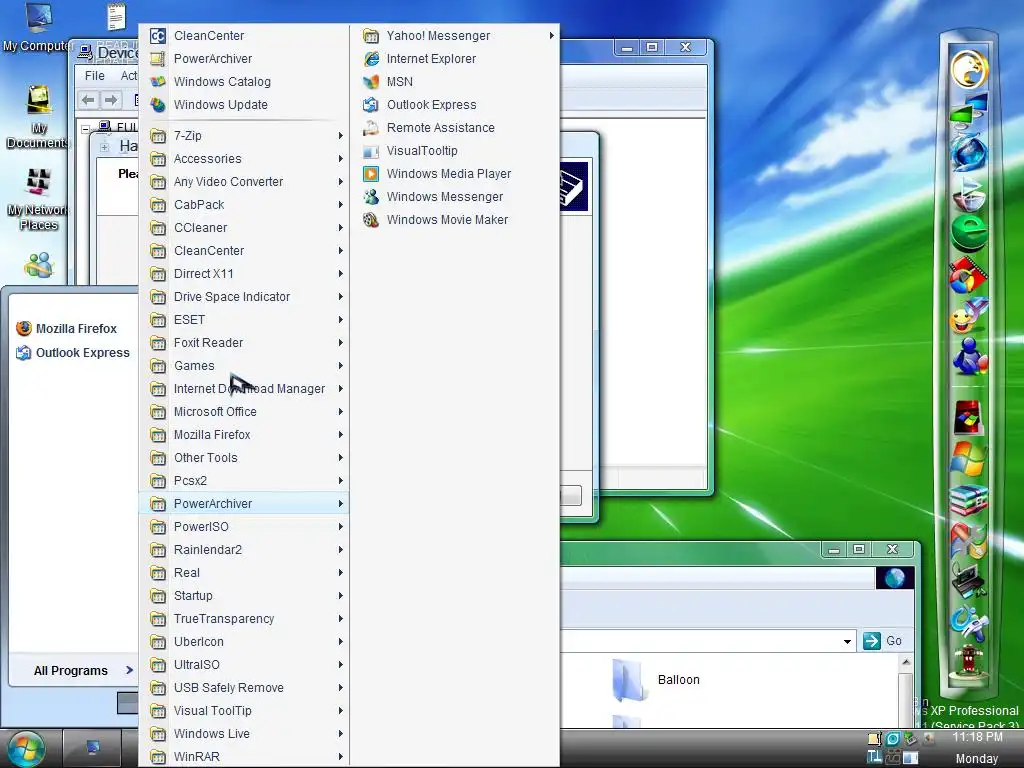Collapse the Device Manager tree root node
The height and width of the screenshot is (768, 1024).
(x=86, y=129)
